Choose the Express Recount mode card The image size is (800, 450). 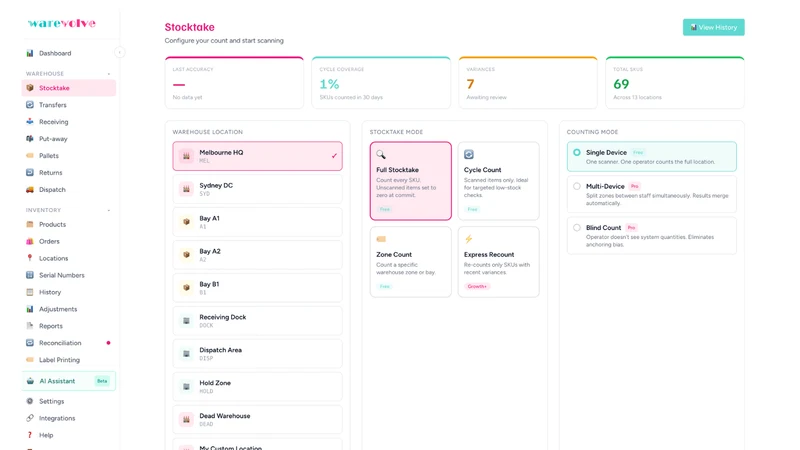point(498,262)
